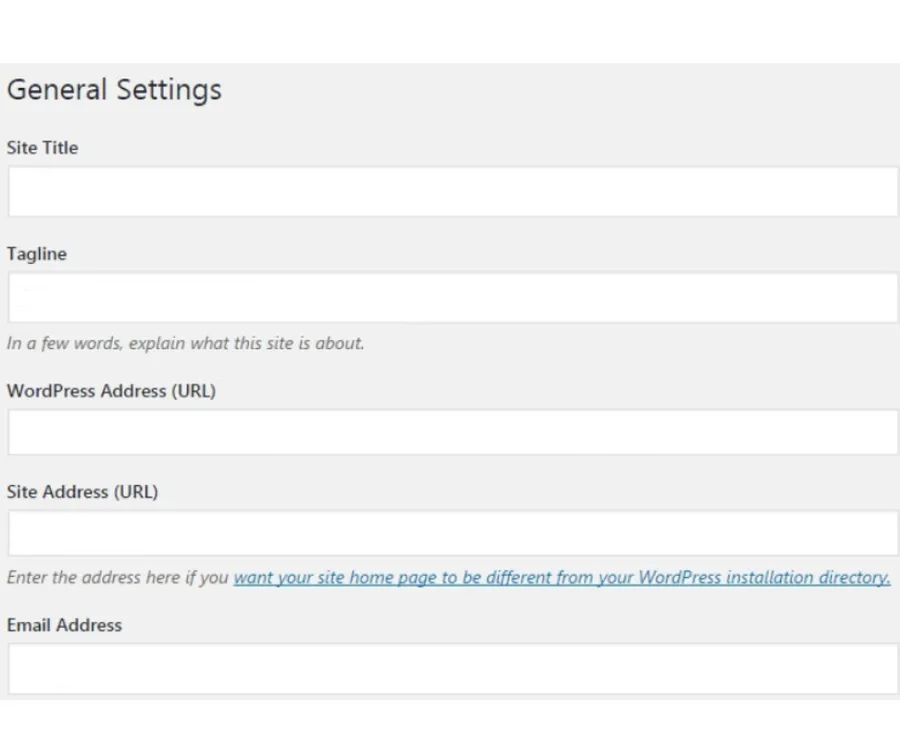The image size is (900, 754).
Task: Click the General Settings heading
Action: click(113, 90)
